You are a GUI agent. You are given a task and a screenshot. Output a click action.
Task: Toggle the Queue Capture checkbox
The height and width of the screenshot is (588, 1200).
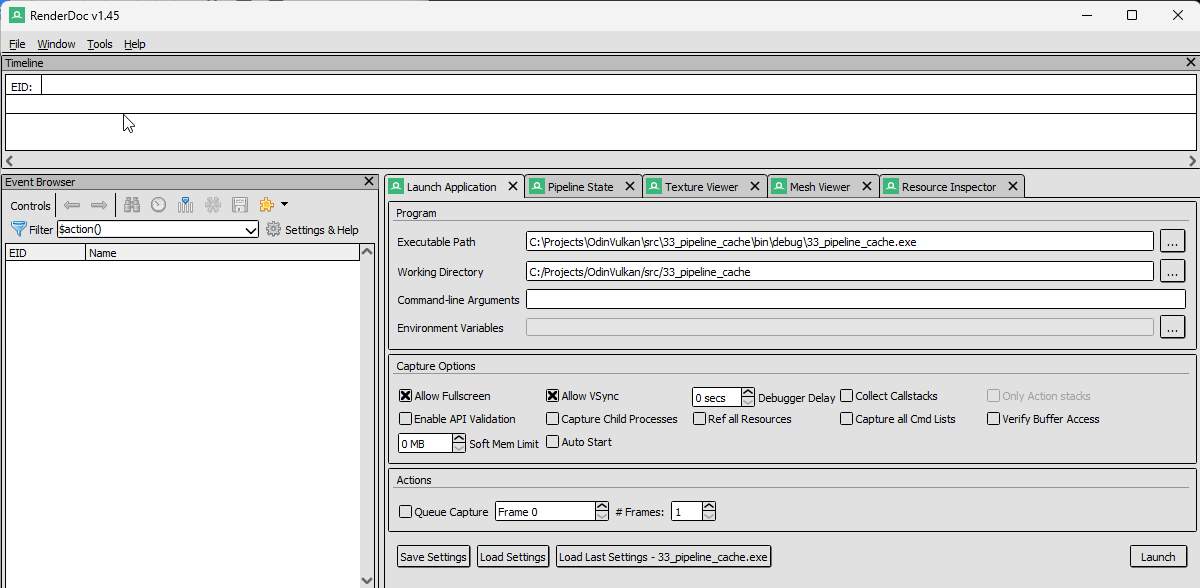pos(405,512)
